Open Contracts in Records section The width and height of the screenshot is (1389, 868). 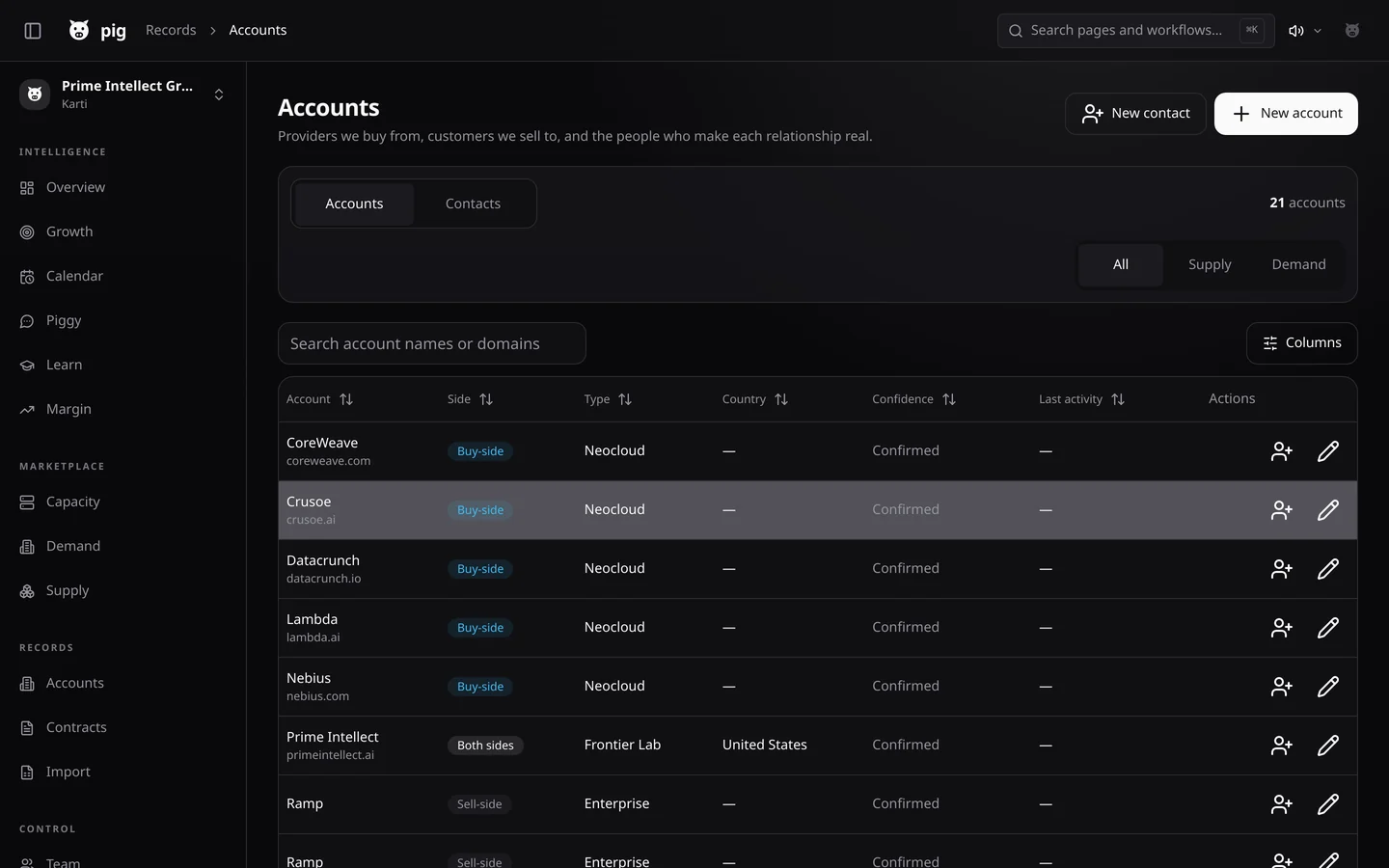(x=123, y=728)
